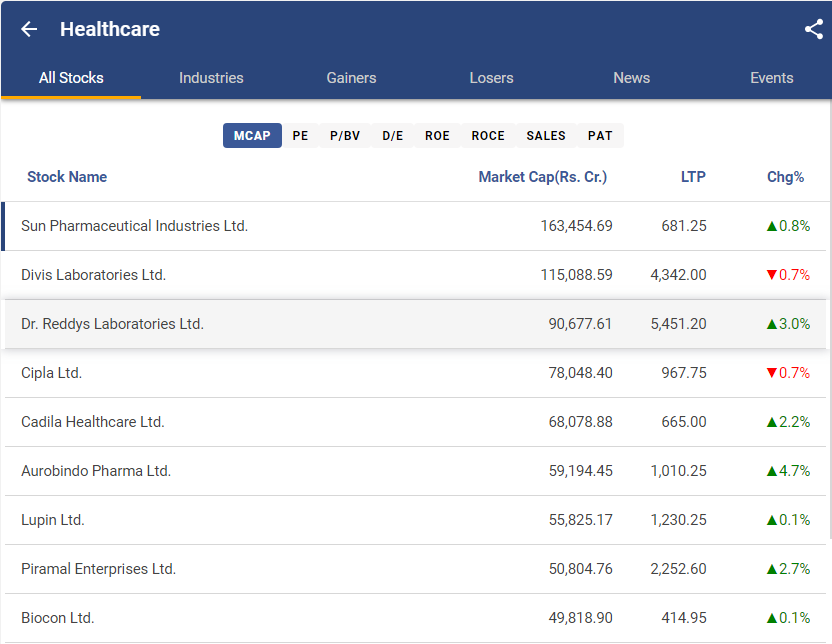Click Piramal Enterprises' 2.7% change

(788, 569)
